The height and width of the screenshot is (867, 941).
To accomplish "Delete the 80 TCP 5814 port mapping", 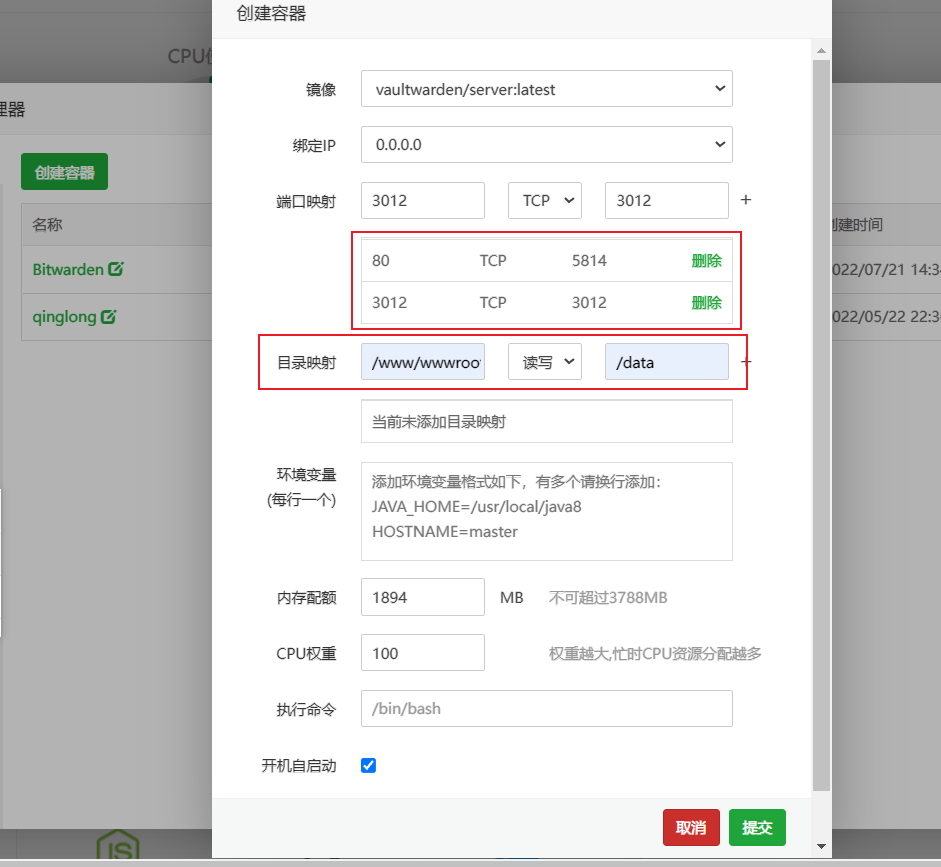I will [706, 260].
